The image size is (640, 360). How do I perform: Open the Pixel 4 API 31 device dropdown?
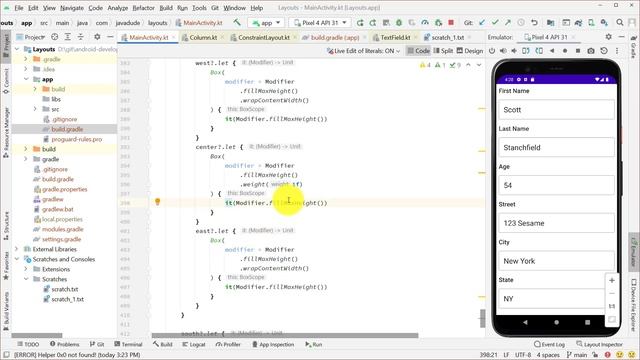pyautogui.click(x=320, y=23)
